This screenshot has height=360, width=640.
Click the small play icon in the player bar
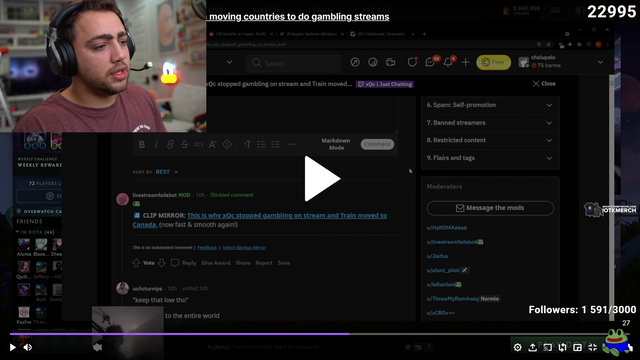pyautogui.click(x=13, y=347)
